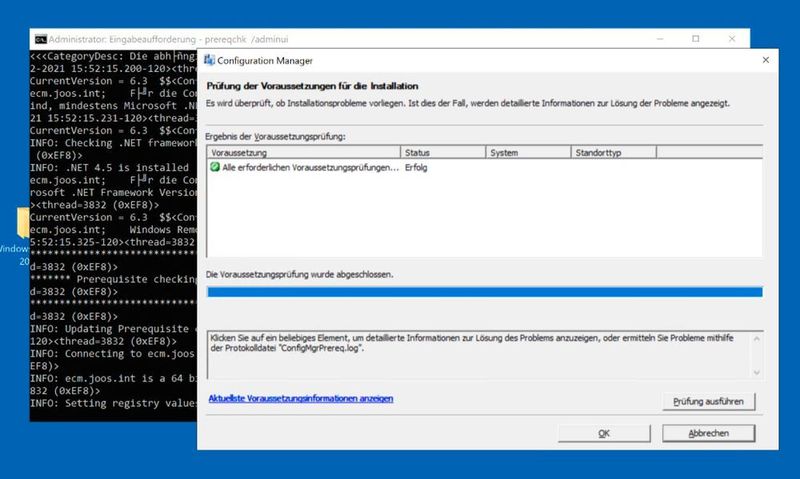Screen dimensions: 800x479
Task: Click the green success checkmark icon
Action: point(215,167)
